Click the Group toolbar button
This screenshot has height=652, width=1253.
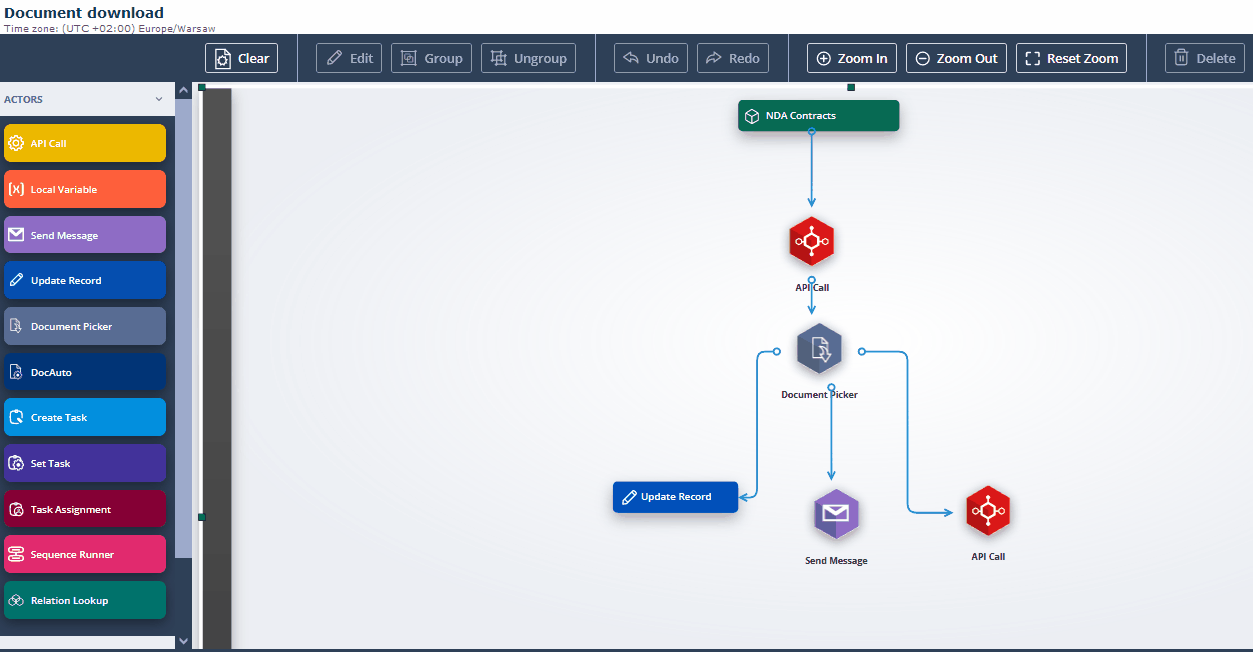(x=431, y=58)
